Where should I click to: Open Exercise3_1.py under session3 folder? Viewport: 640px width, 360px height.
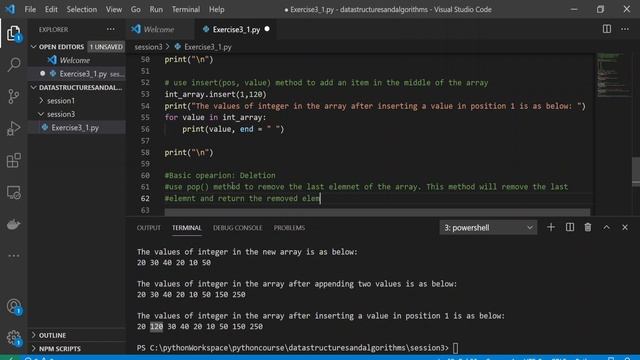coord(75,128)
